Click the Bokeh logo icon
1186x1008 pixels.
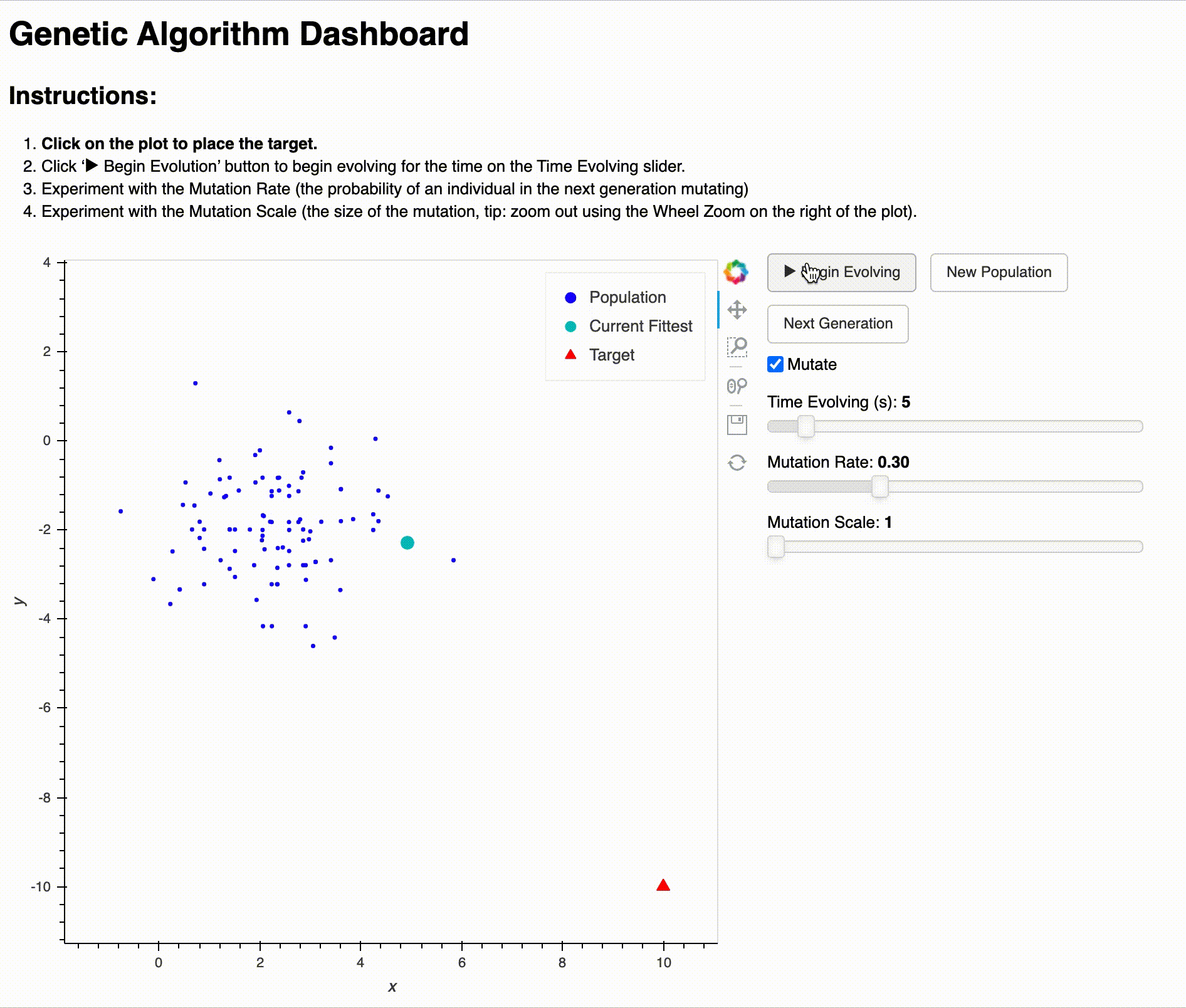[x=736, y=272]
